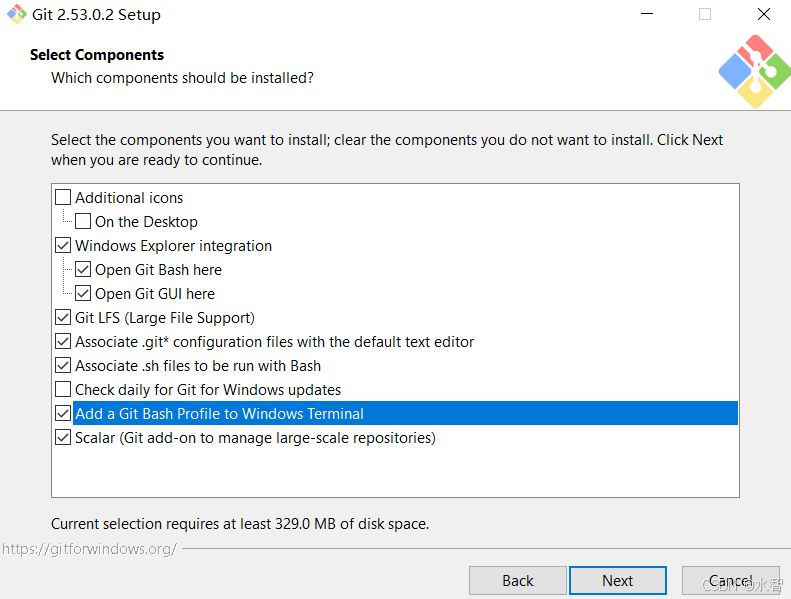Uncheck Windows Explorer integration
The height and width of the screenshot is (599, 791).
[x=63, y=245]
